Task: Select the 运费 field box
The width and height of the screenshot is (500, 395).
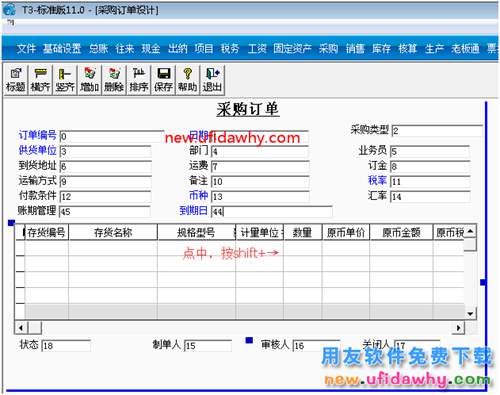Action: [x=260, y=166]
